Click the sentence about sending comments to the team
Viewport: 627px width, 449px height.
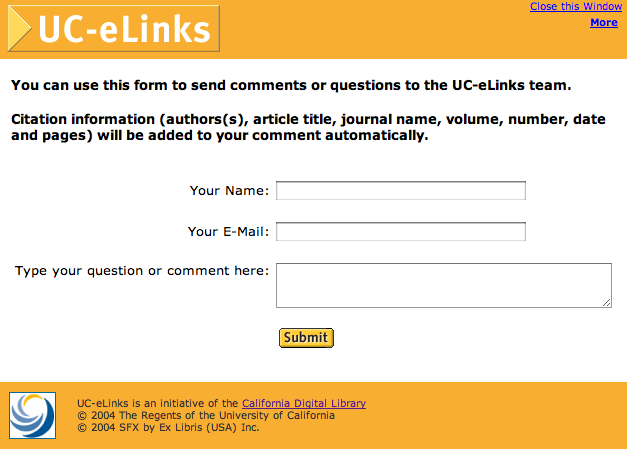pyautogui.click(x=291, y=85)
